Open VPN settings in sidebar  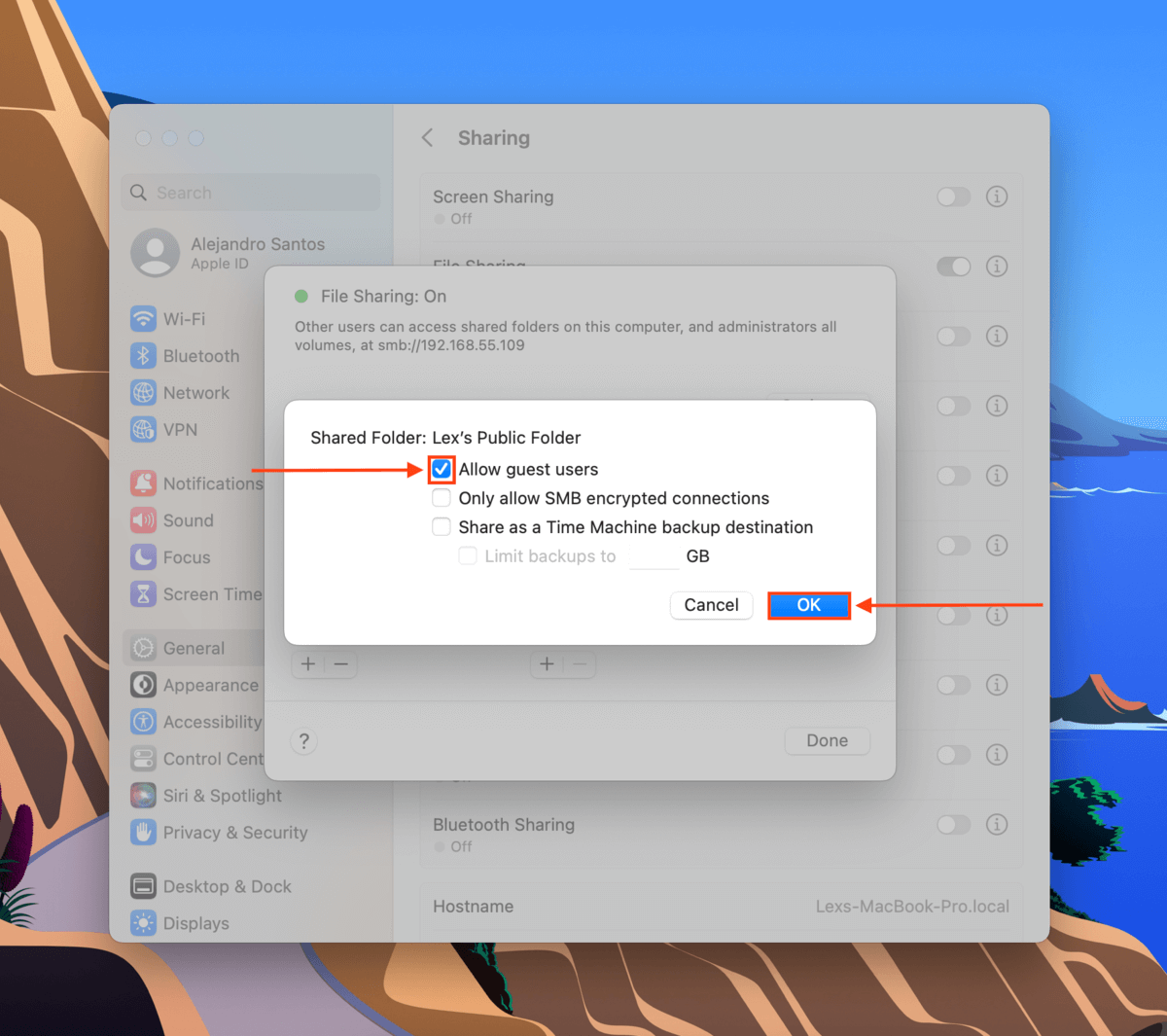pyautogui.click(x=164, y=430)
